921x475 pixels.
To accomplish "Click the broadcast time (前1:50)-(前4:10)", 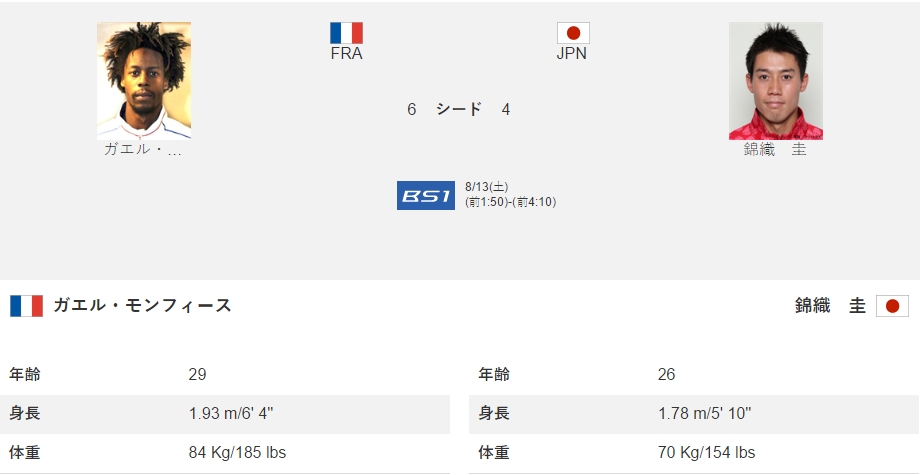I will (510, 202).
